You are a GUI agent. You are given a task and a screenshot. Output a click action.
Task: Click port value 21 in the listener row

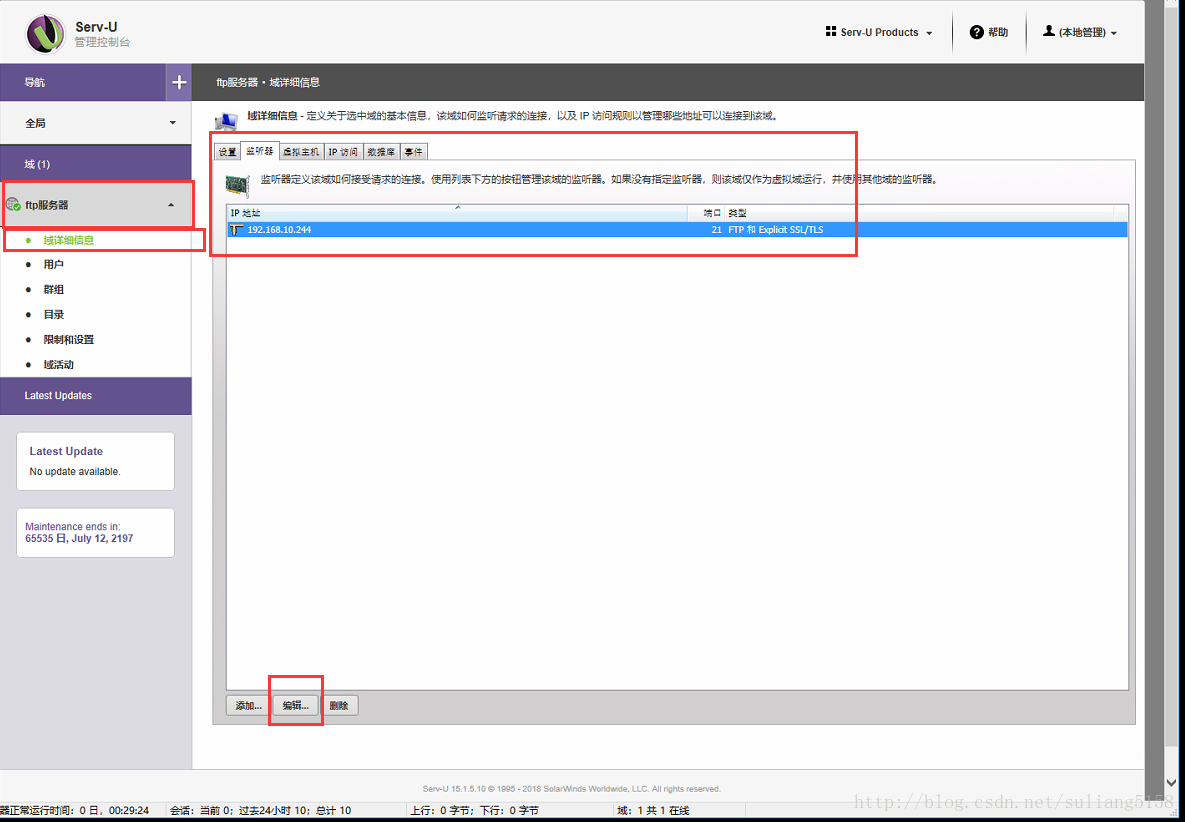pyautogui.click(x=716, y=230)
